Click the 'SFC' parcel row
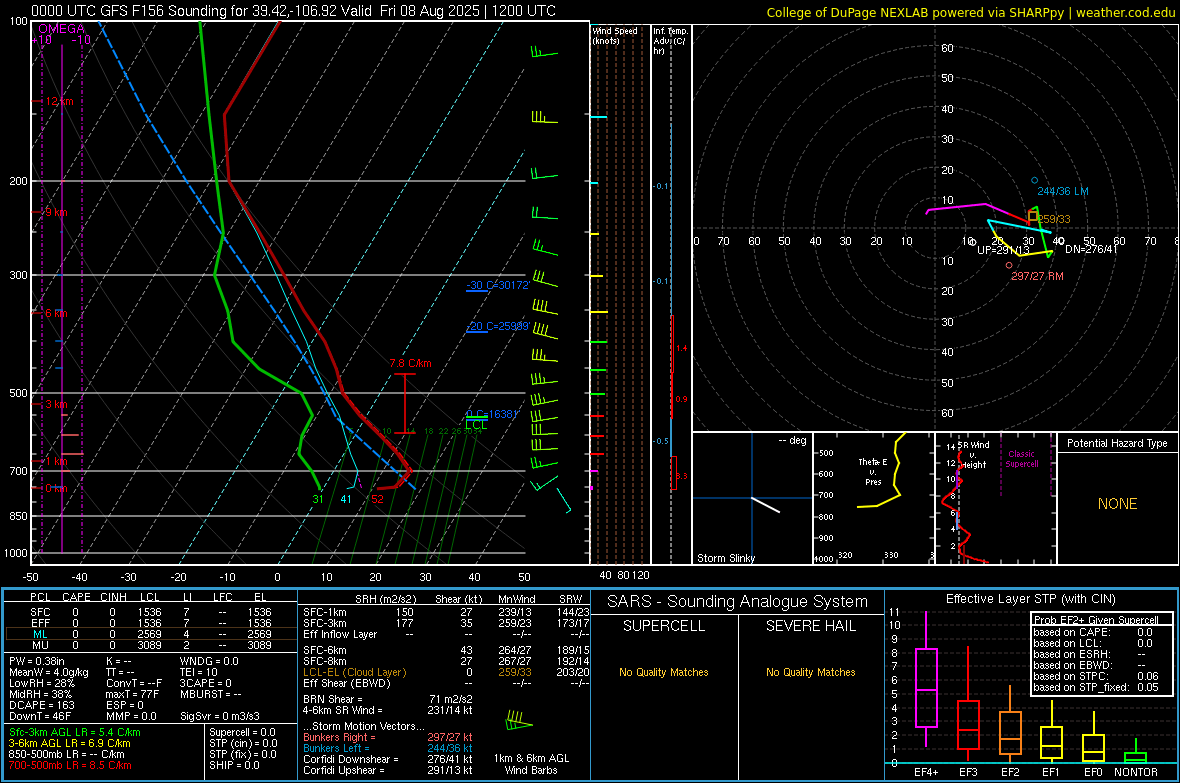The image size is (1180, 783). point(151,613)
